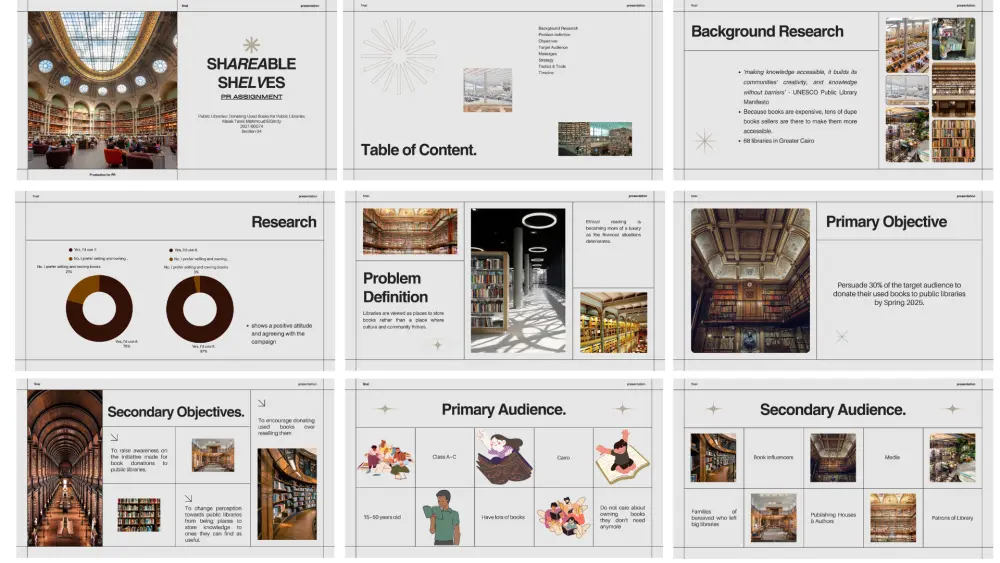Click the Primary Objective heading
Viewport: 1000px width, 563px height.
point(886,222)
